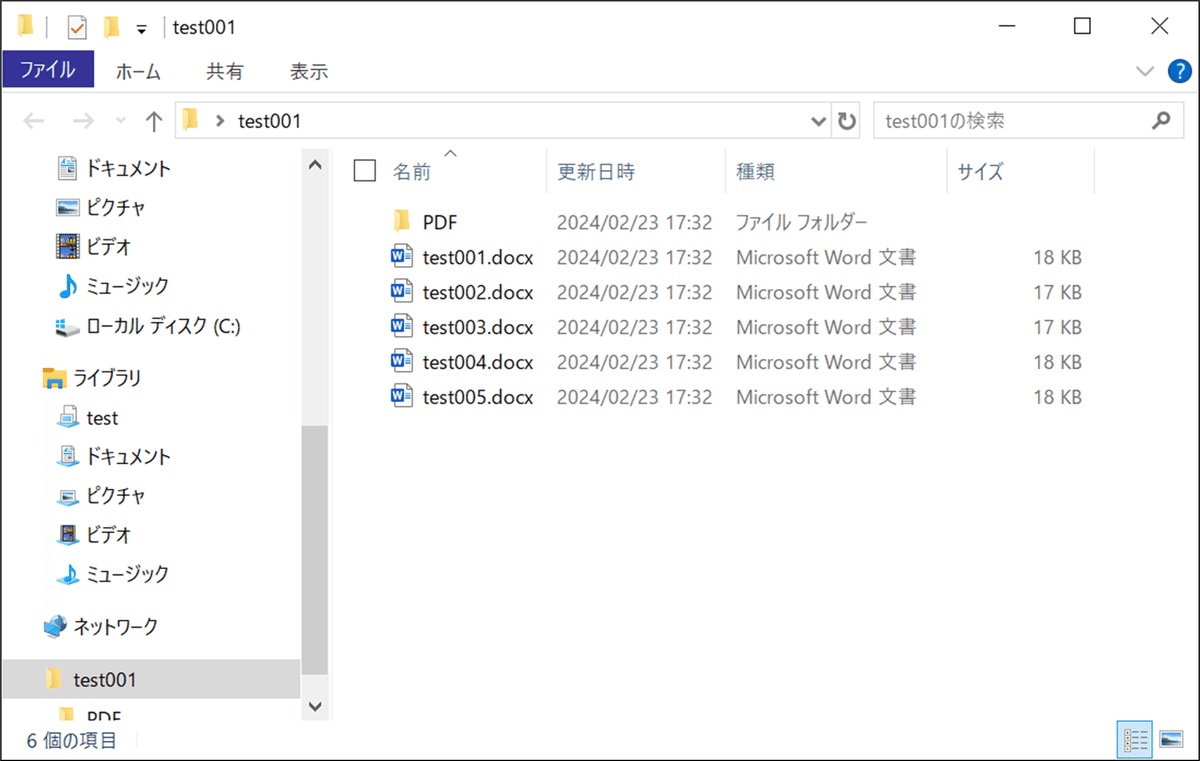The width and height of the screenshot is (1200, 761).
Task: Open ローカル ディスク (C:) in navigation pane
Action: (148, 326)
